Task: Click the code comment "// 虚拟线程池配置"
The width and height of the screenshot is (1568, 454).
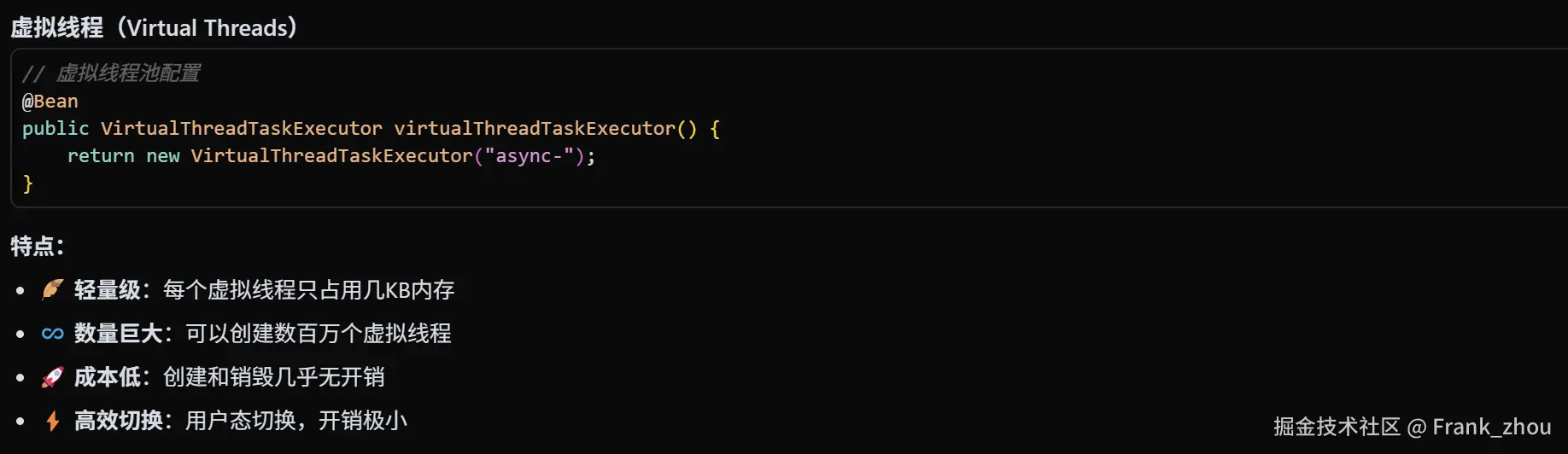Action: click(x=111, y=73)
